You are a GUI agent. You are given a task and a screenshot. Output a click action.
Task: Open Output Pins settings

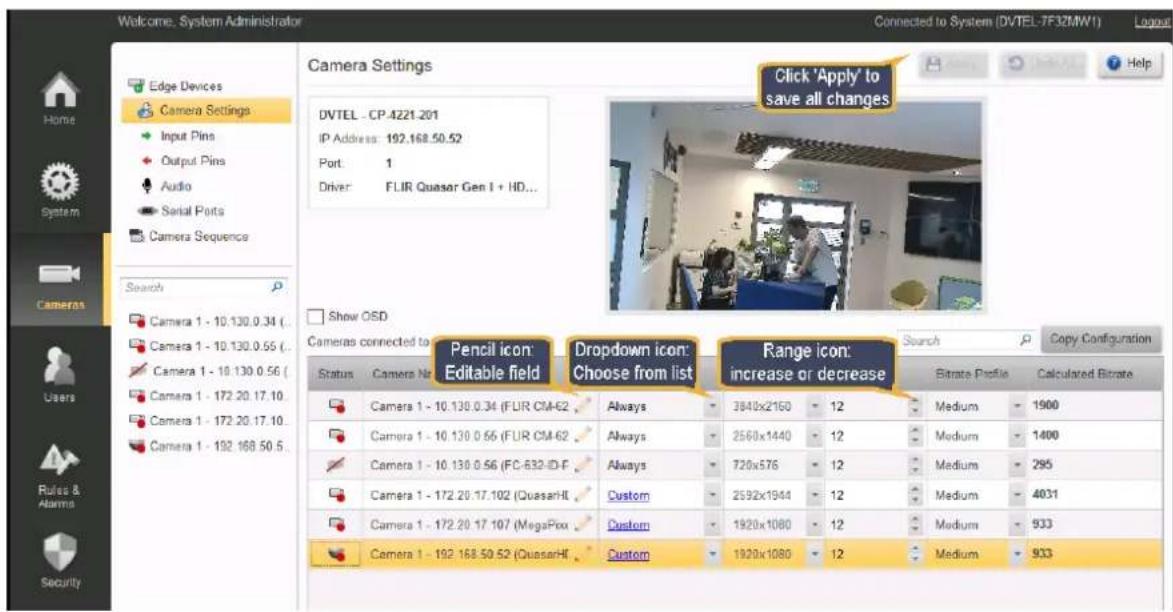[183, 161]
